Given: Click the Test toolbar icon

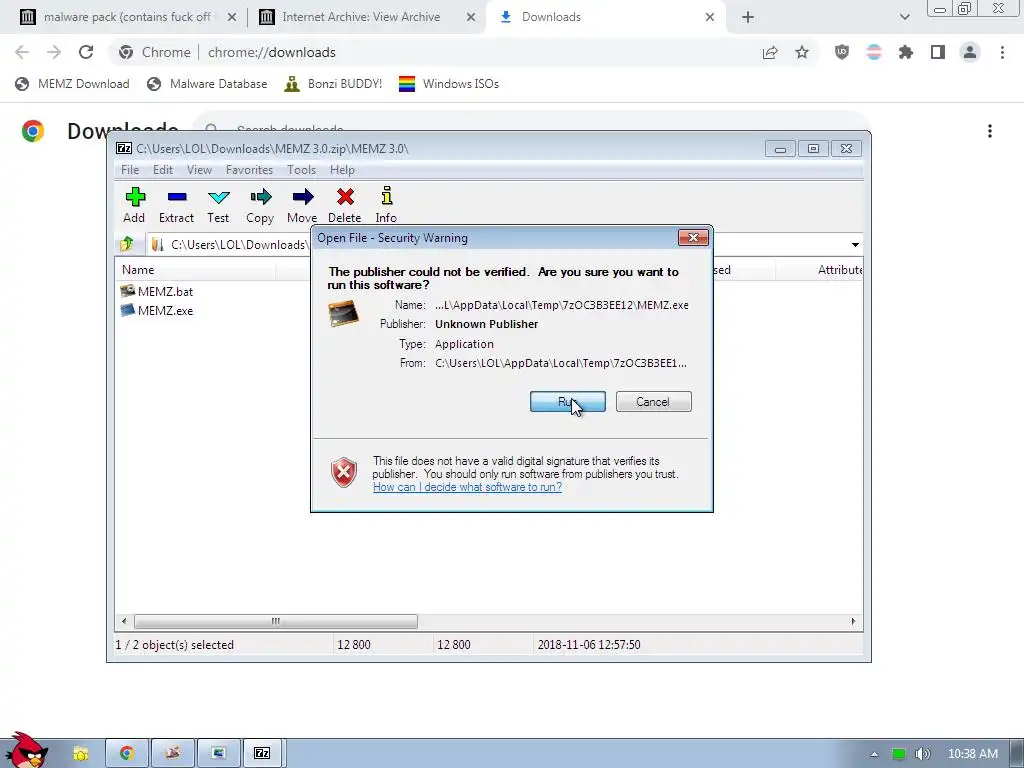Looking at the screenshot, I should pos(218,205).
